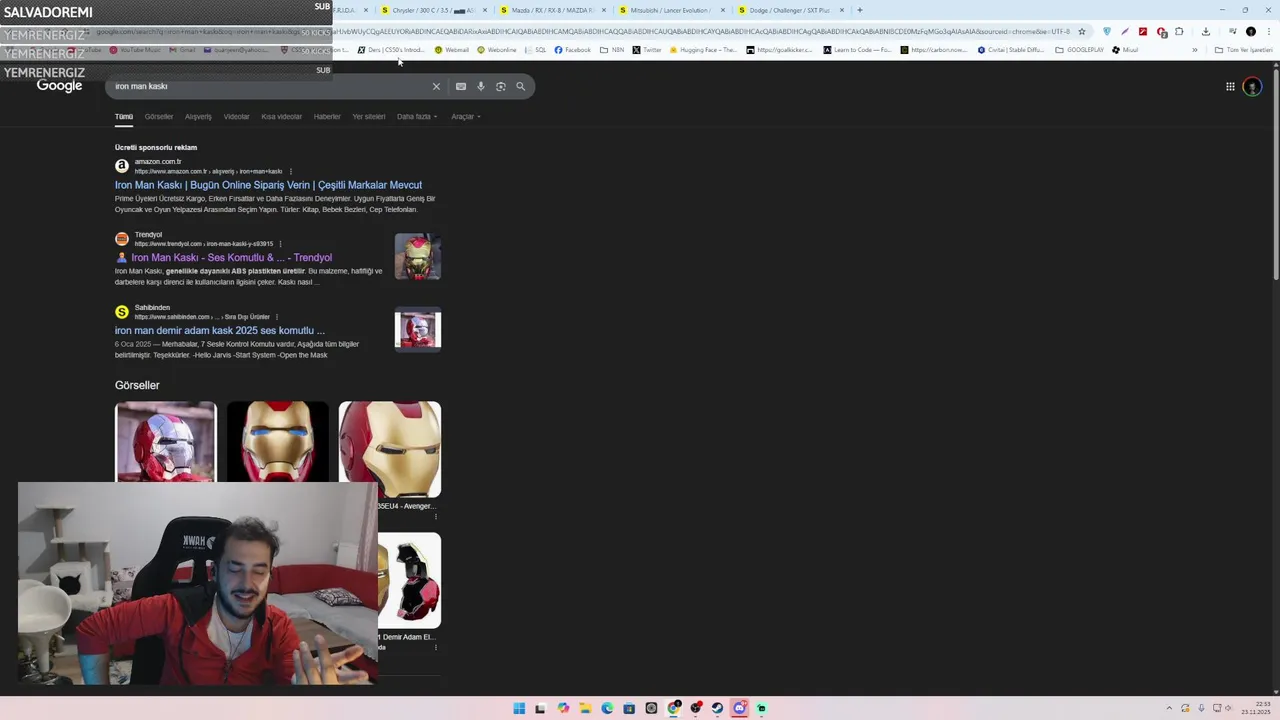This screenshot has height=720, width=1280.
Task: Show more bookmarks via chevron
Action: tap(1194, 50)
